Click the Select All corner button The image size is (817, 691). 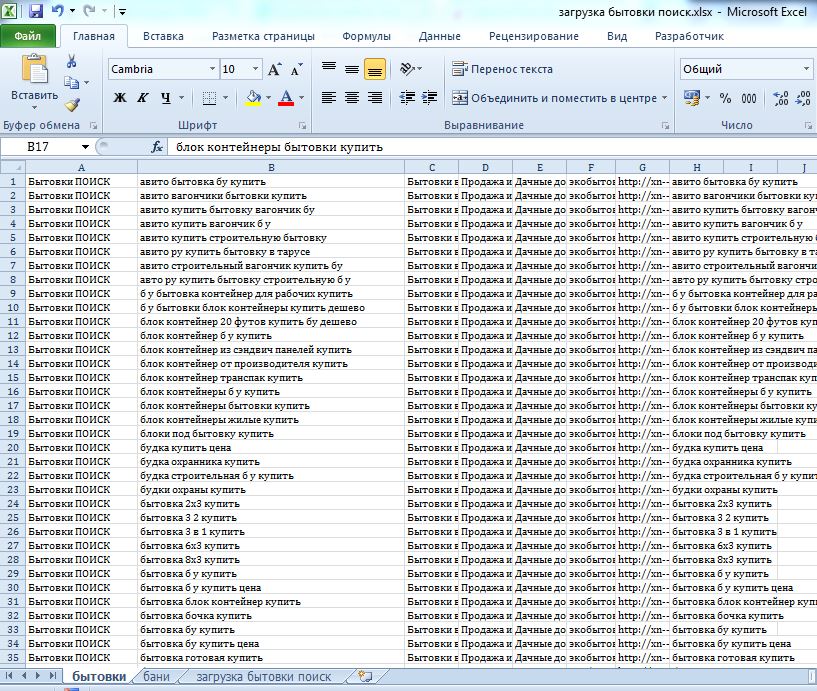click(x=13, y=167)
